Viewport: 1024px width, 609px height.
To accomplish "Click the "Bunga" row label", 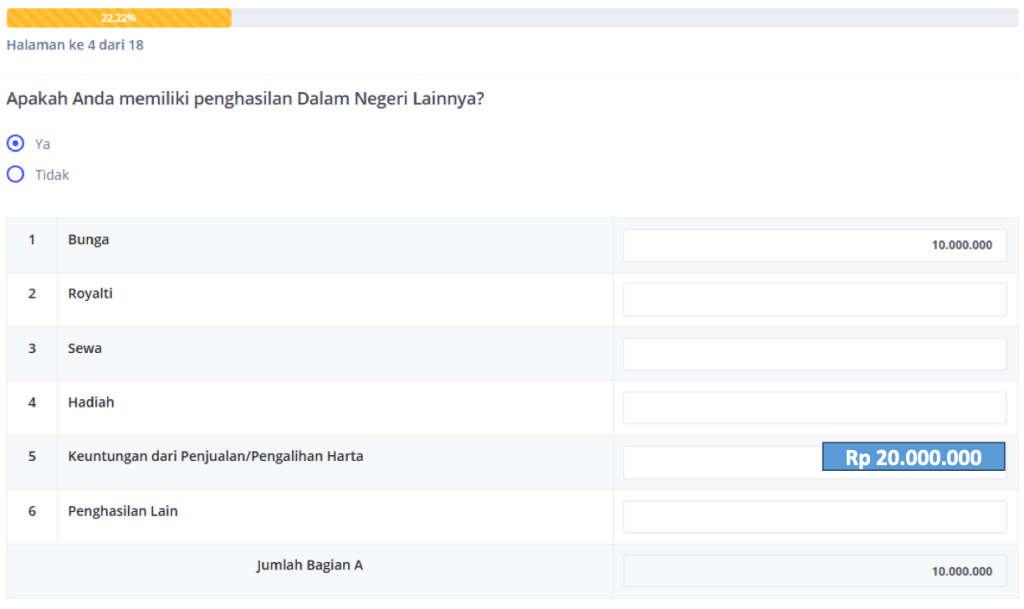I will (89, 240).
